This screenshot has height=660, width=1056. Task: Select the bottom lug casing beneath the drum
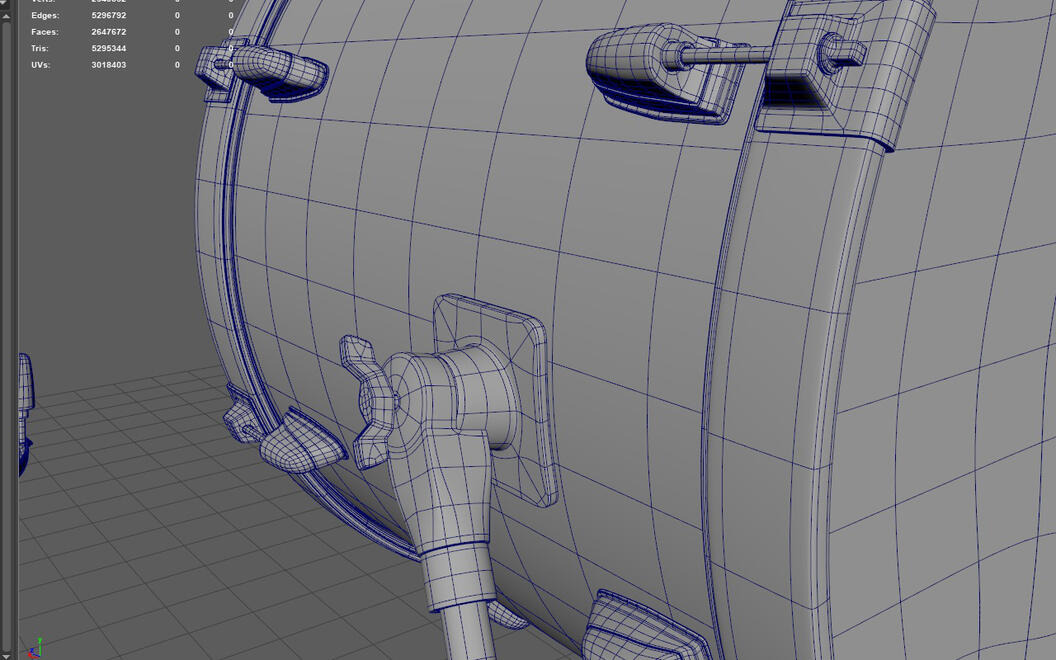(x=640, y=630)
